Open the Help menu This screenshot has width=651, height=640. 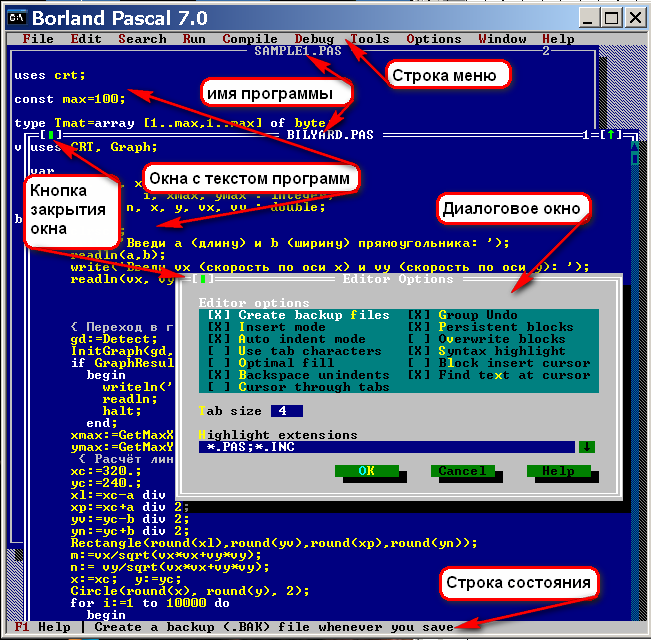[558, 39]
